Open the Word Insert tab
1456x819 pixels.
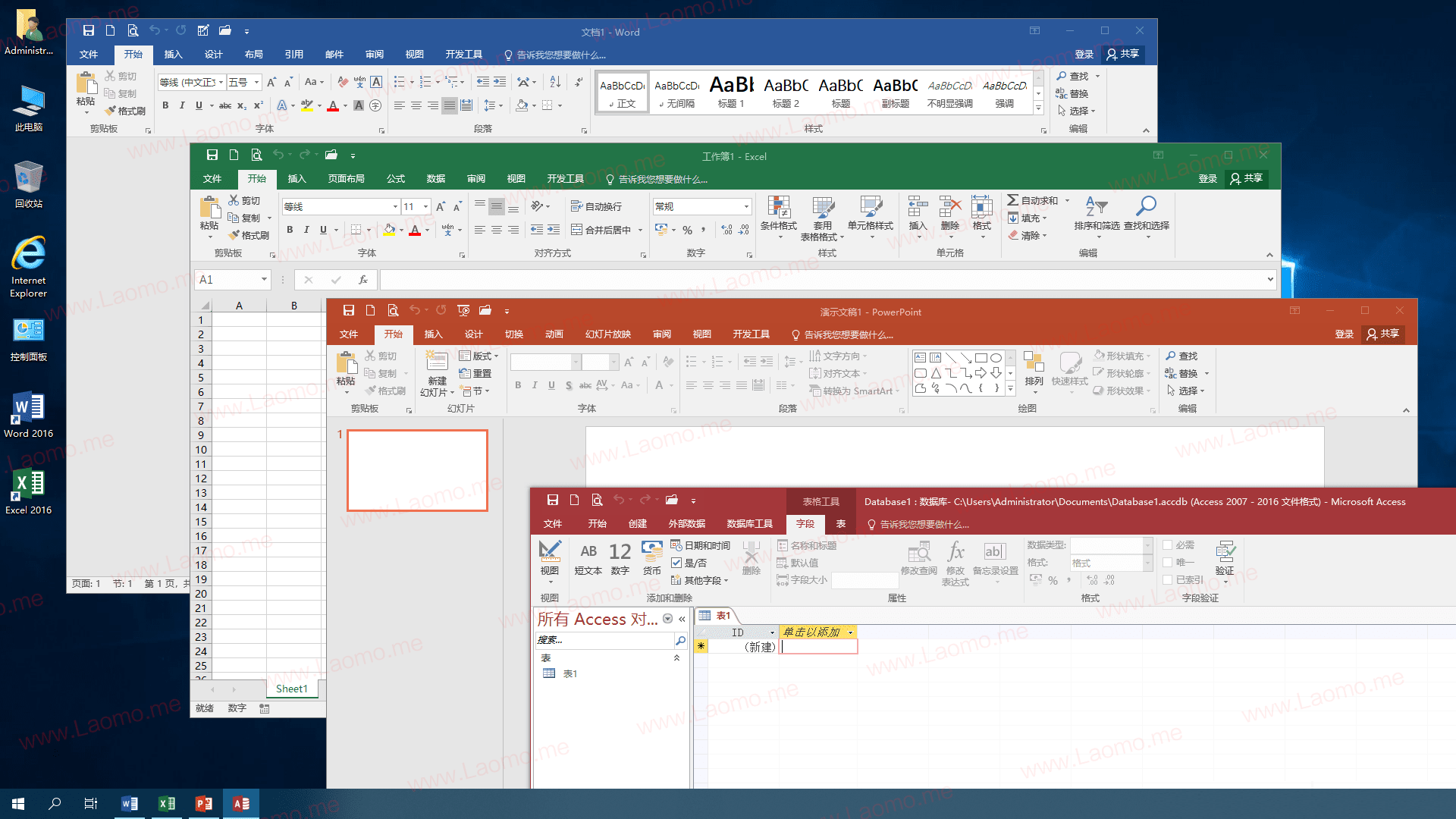[x=174, y=55]
